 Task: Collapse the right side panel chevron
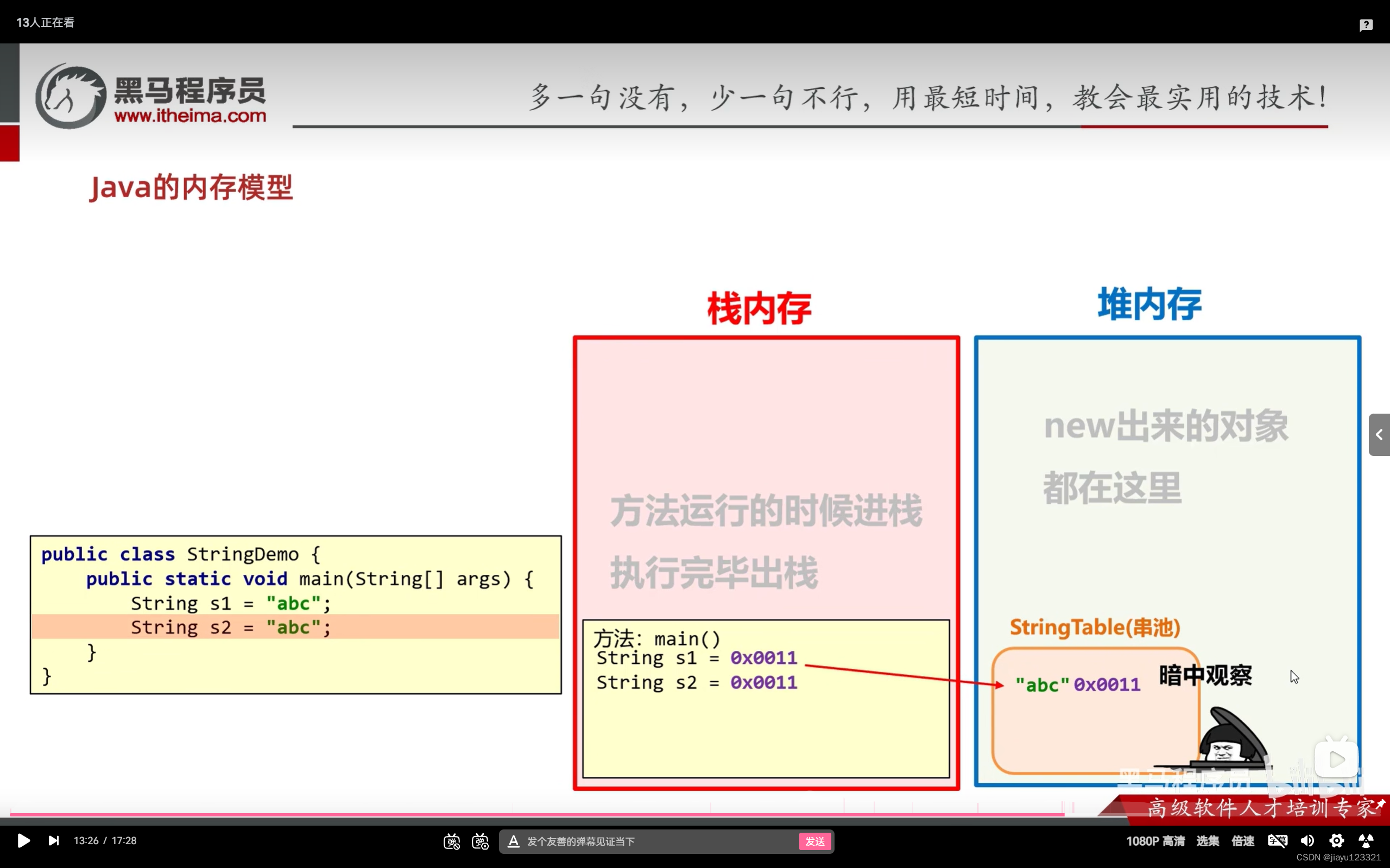pyautogui.click(x=1379, y=435)
